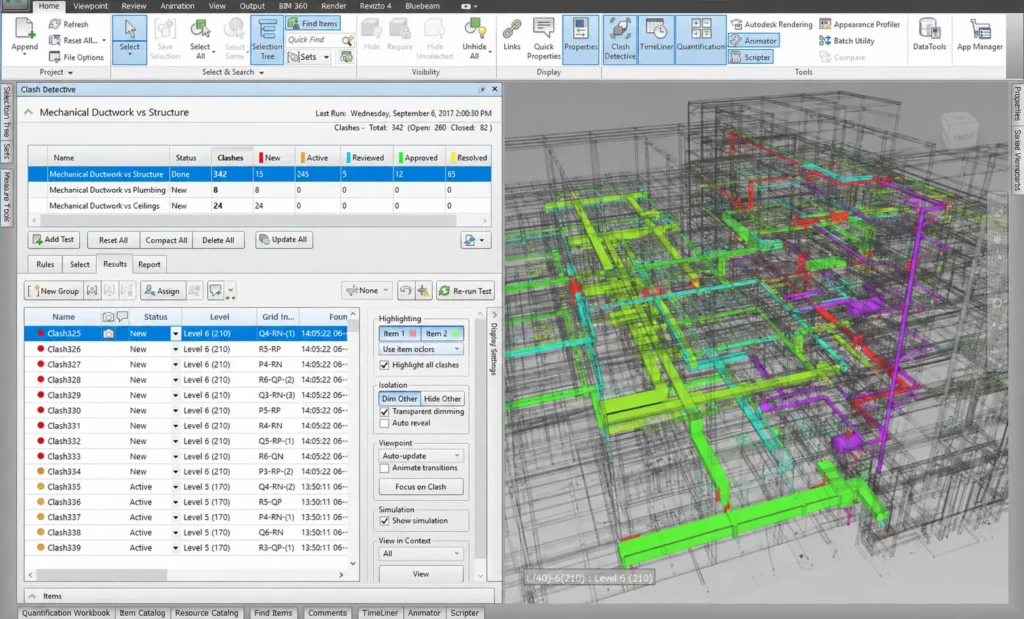Toggle the Properties panel icon

point(581,30)
